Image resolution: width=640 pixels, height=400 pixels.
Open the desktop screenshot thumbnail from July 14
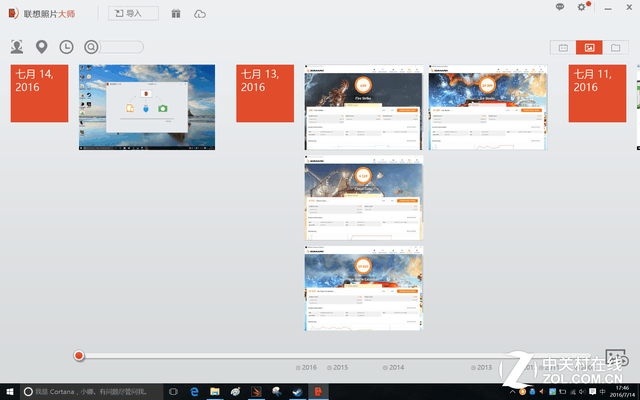[x=147, y=107]
